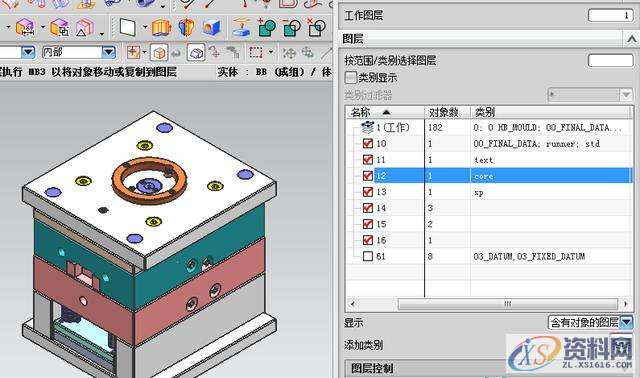This screenshot has height=378, width=640.
Task: Uncheck layer 10 visibility checkbox
Action: 368,144
